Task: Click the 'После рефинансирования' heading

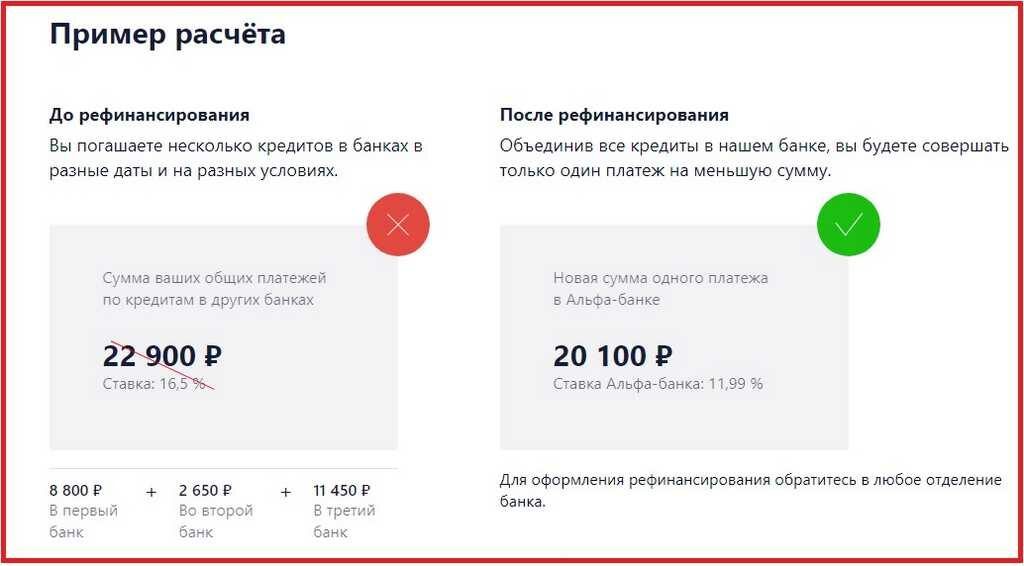Action: (x=615, y=116)
